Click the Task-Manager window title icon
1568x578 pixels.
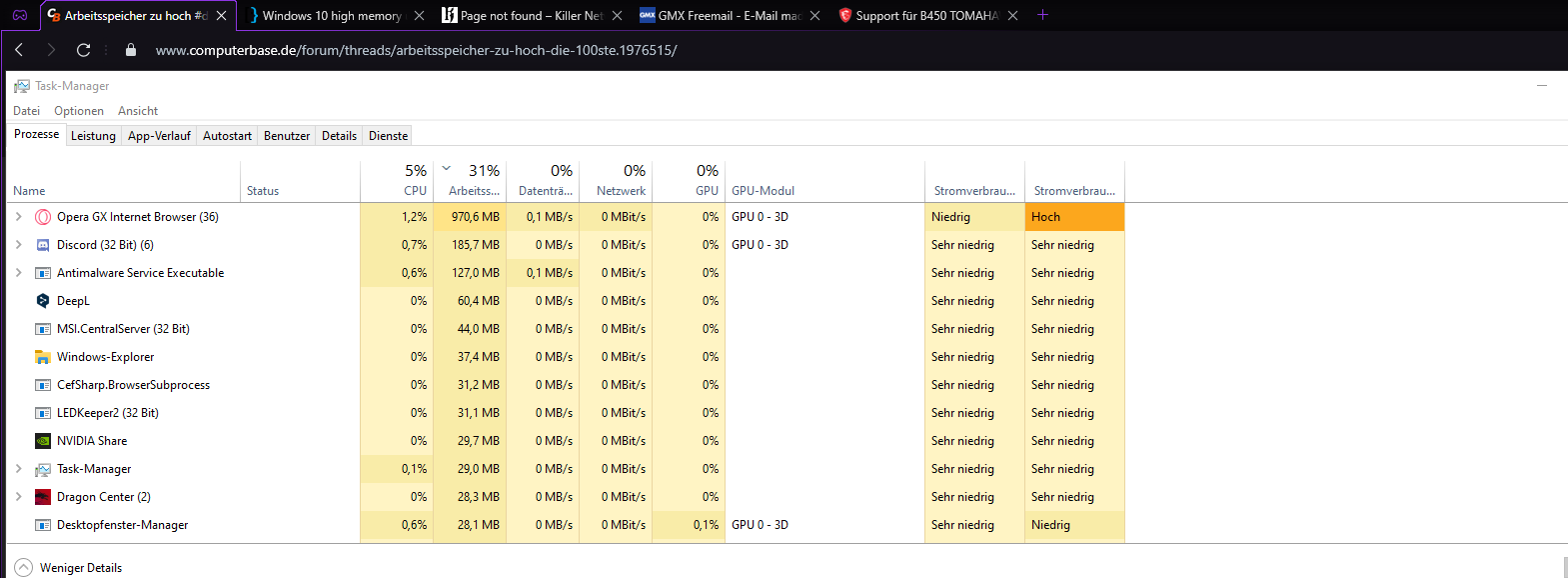click(22, 86)
